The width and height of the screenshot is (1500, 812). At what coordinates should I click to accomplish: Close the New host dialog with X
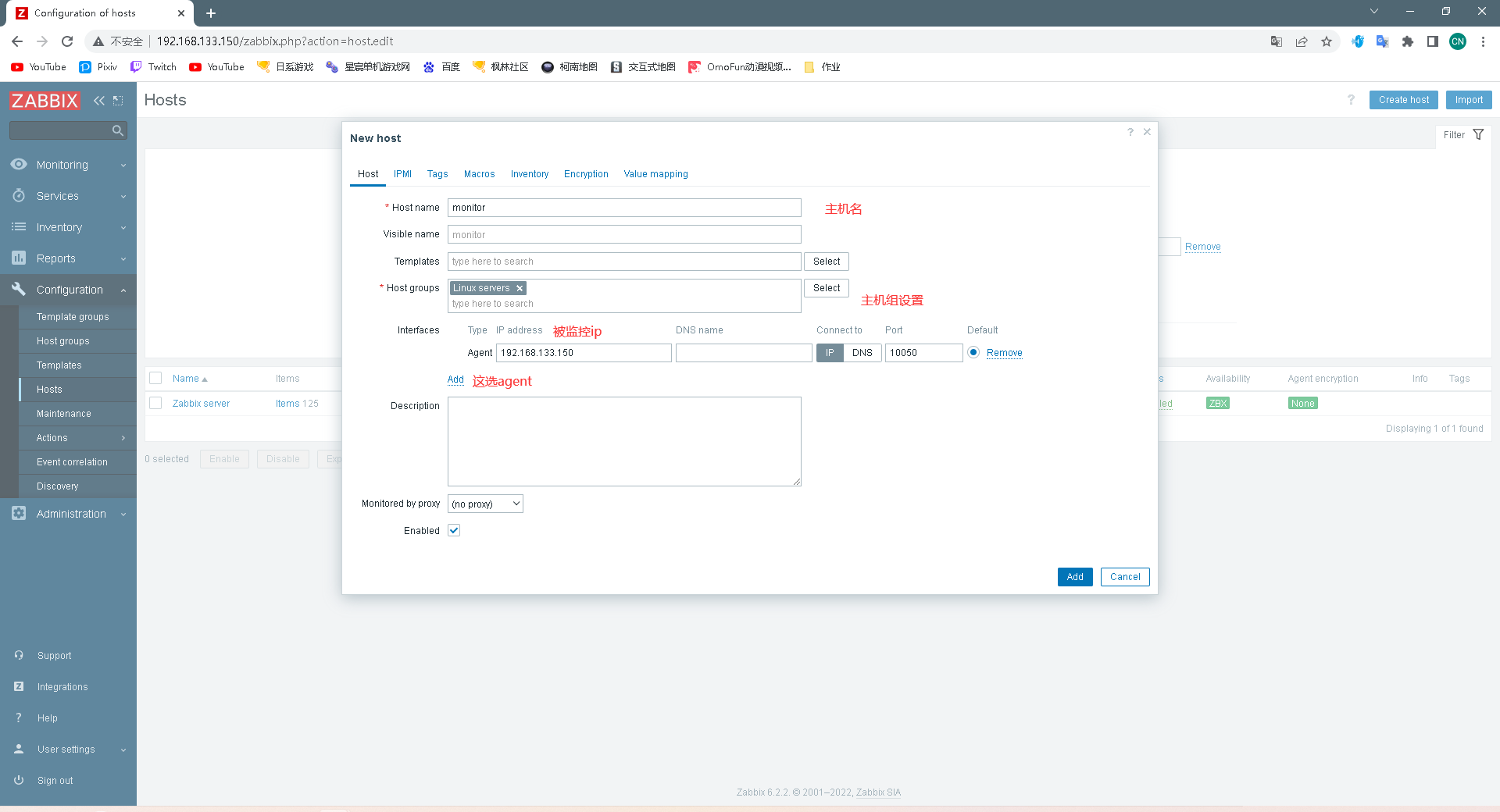tap(1147, 132)
